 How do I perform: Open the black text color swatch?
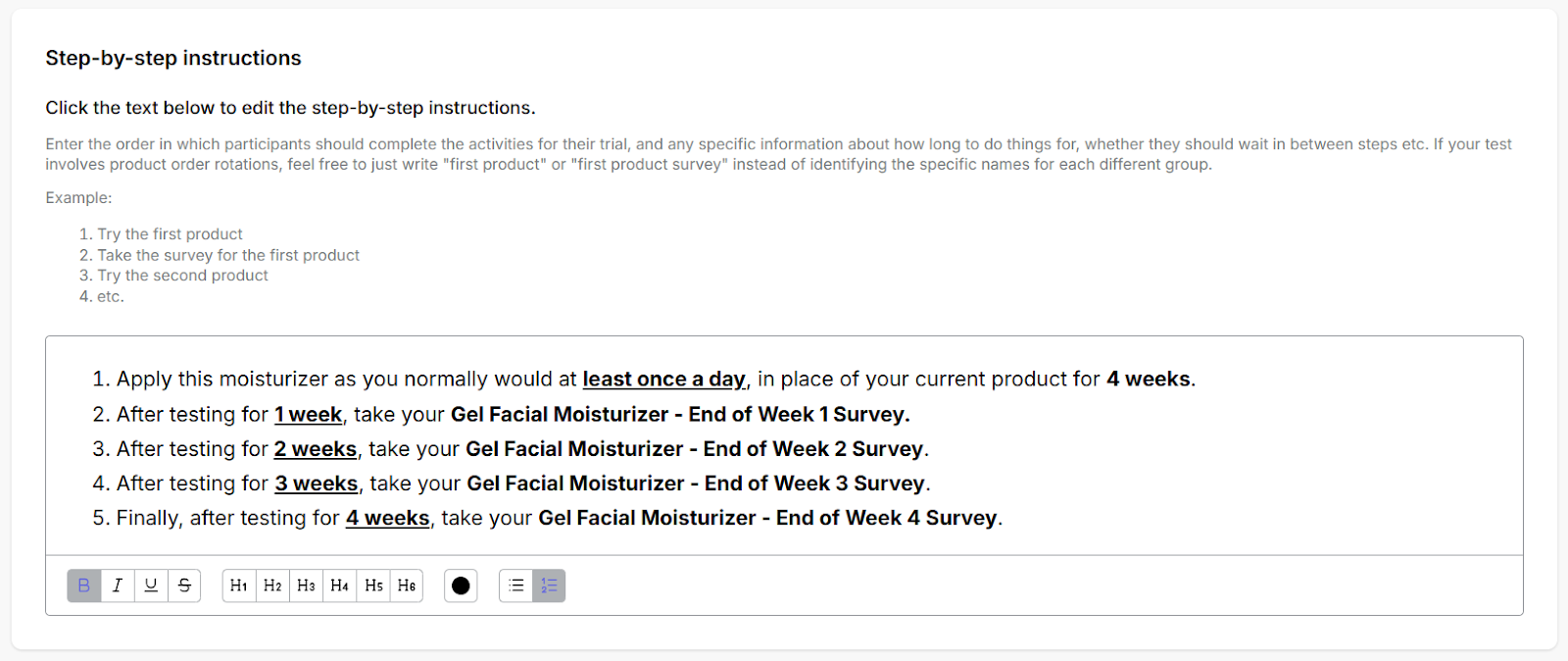(x=461, y=585)
